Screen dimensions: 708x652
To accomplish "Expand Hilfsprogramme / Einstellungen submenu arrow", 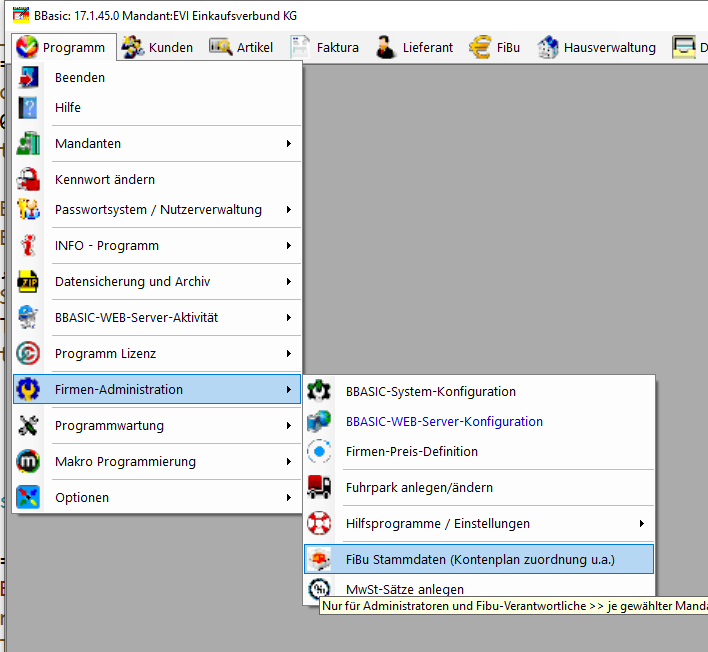I will [x=642, y=523].
